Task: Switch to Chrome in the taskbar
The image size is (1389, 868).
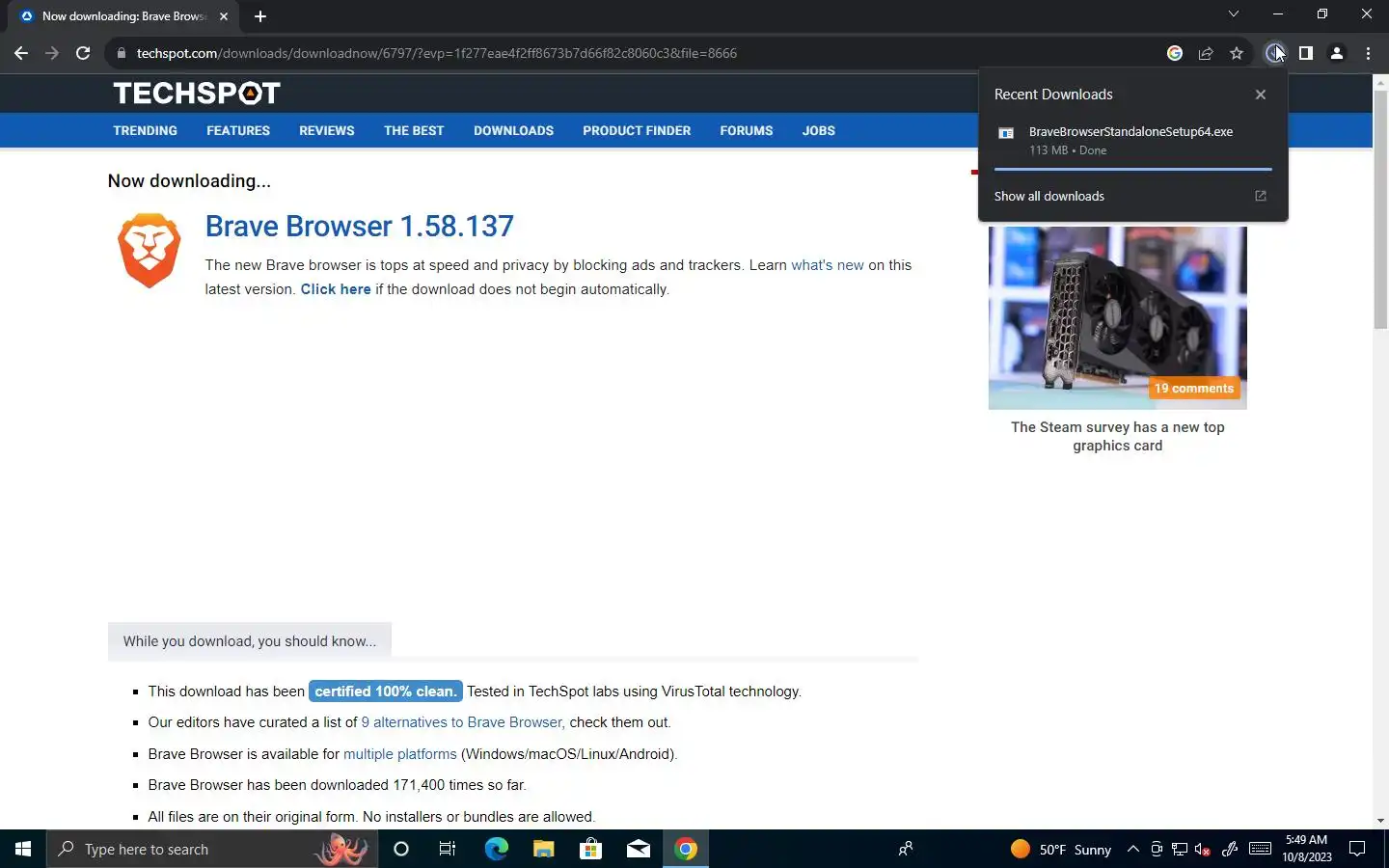Action: point(686,849)
